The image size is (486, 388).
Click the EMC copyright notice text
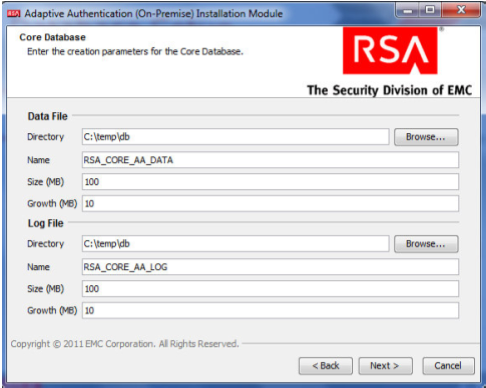125,344
